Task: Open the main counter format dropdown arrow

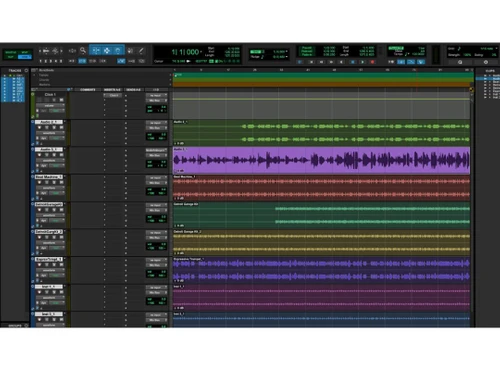Action: [x=201, y=52]
